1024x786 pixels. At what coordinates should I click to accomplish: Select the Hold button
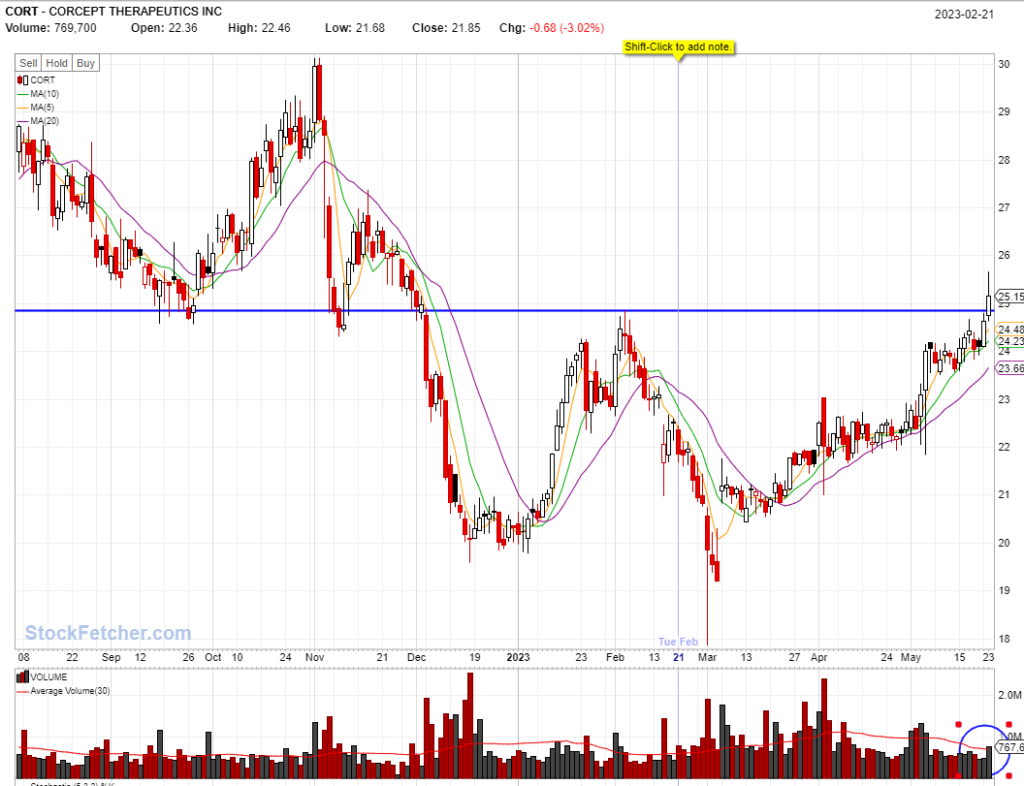[57, 63]
